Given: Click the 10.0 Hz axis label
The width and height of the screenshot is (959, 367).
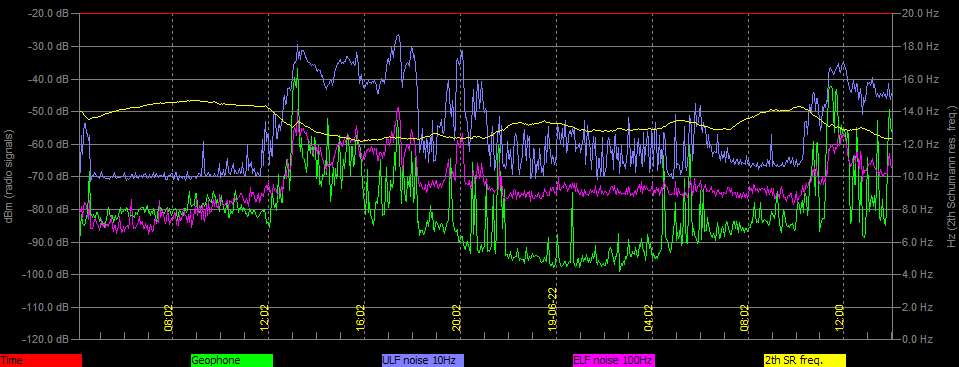Looking at the screenshot, I should point(921,176).
